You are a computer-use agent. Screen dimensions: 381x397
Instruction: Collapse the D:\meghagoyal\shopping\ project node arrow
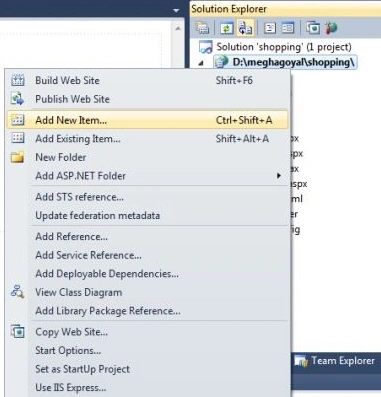pos(201,63)
